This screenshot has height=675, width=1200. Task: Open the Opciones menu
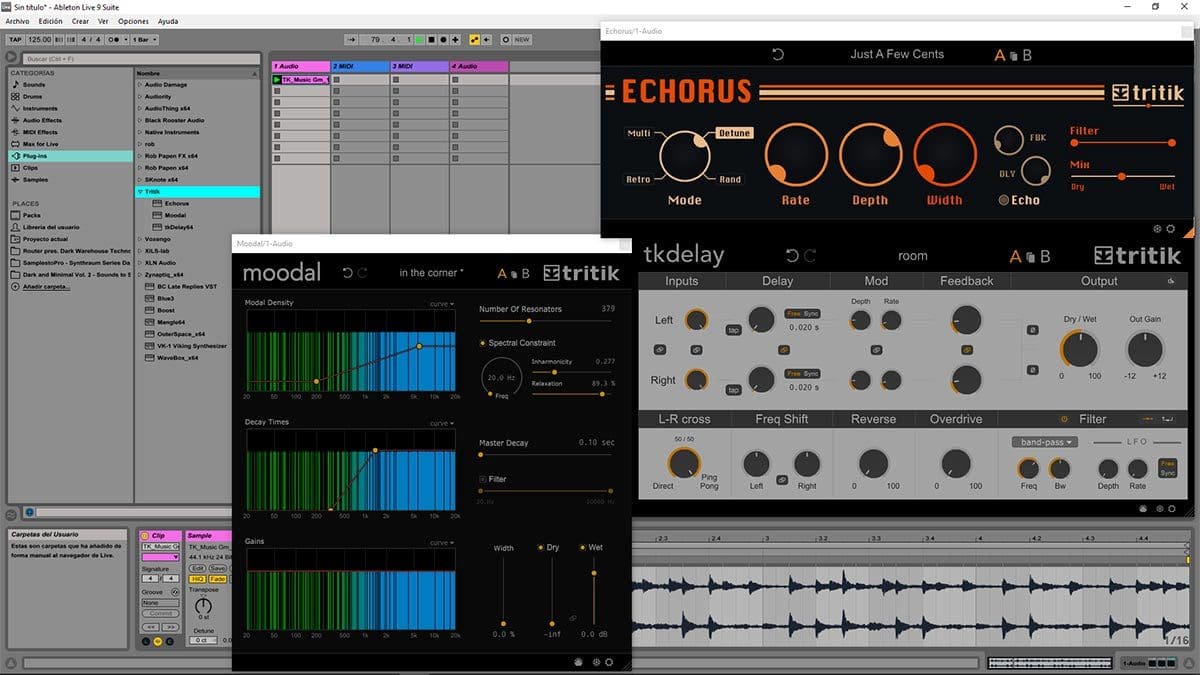(x=133, y=21)
